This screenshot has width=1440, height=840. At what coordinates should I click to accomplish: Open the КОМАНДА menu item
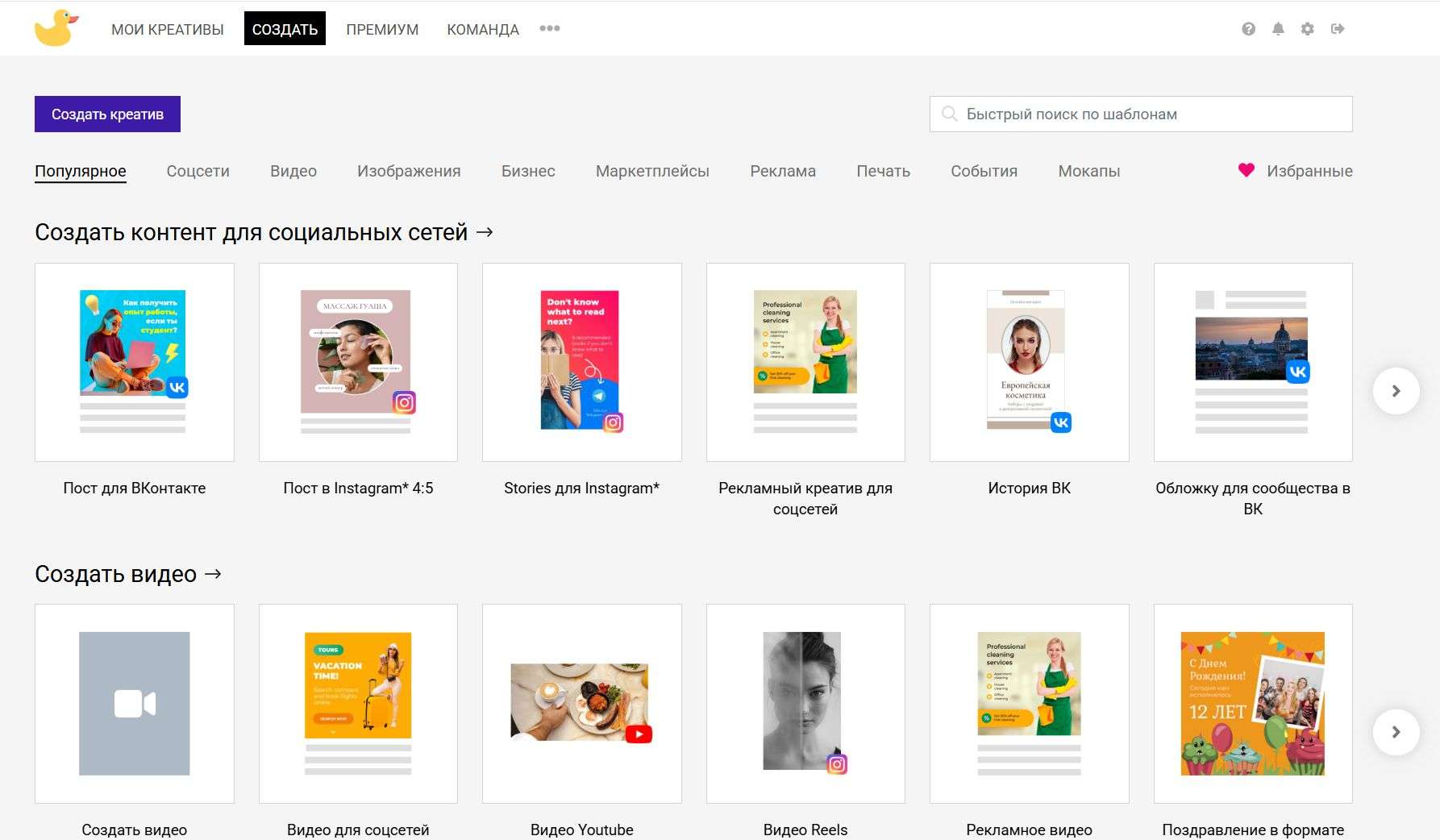click(483, 29)
